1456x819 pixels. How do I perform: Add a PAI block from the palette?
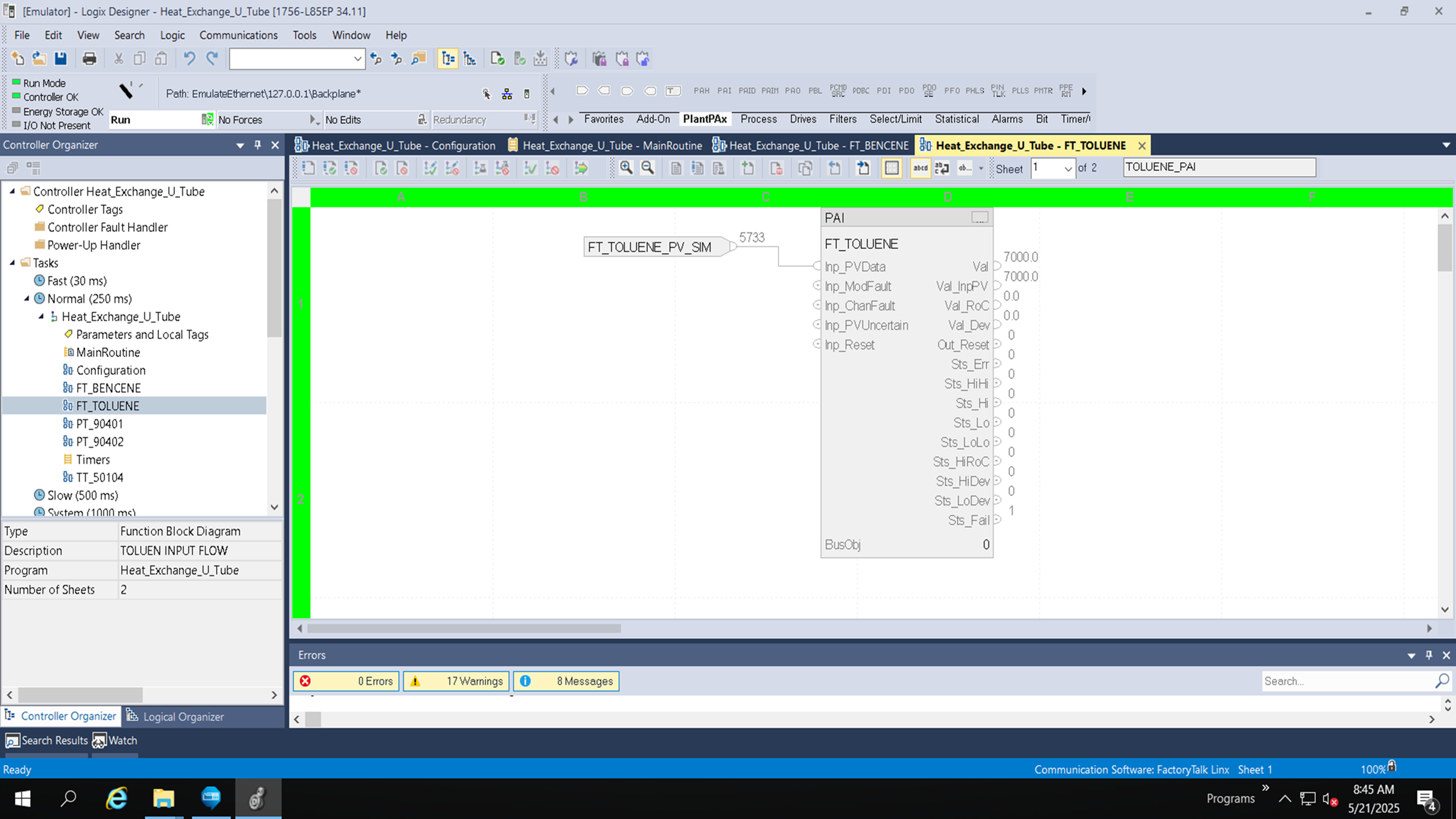tap(724, 90)
